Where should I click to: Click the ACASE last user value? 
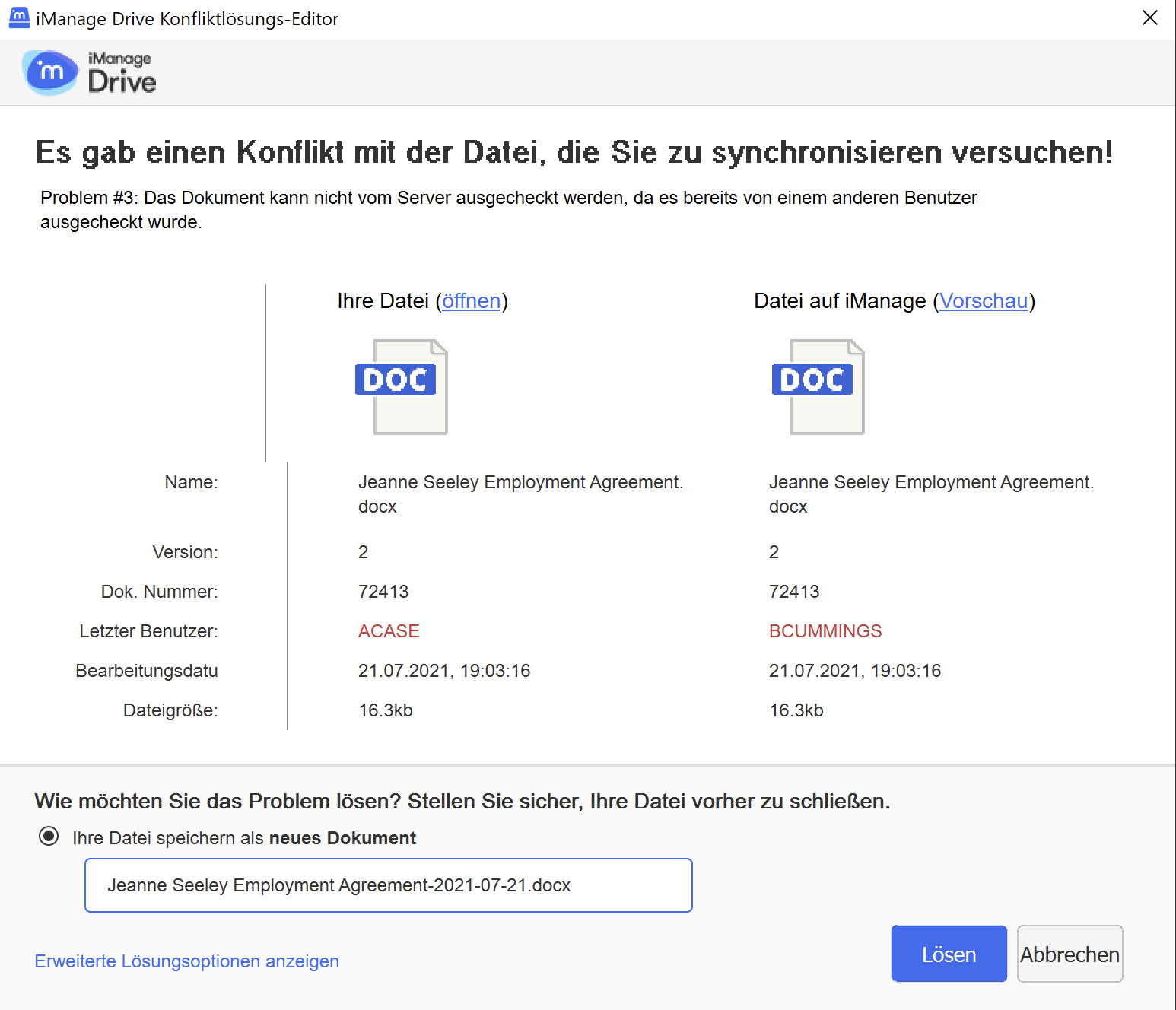(x=389, y=631)
